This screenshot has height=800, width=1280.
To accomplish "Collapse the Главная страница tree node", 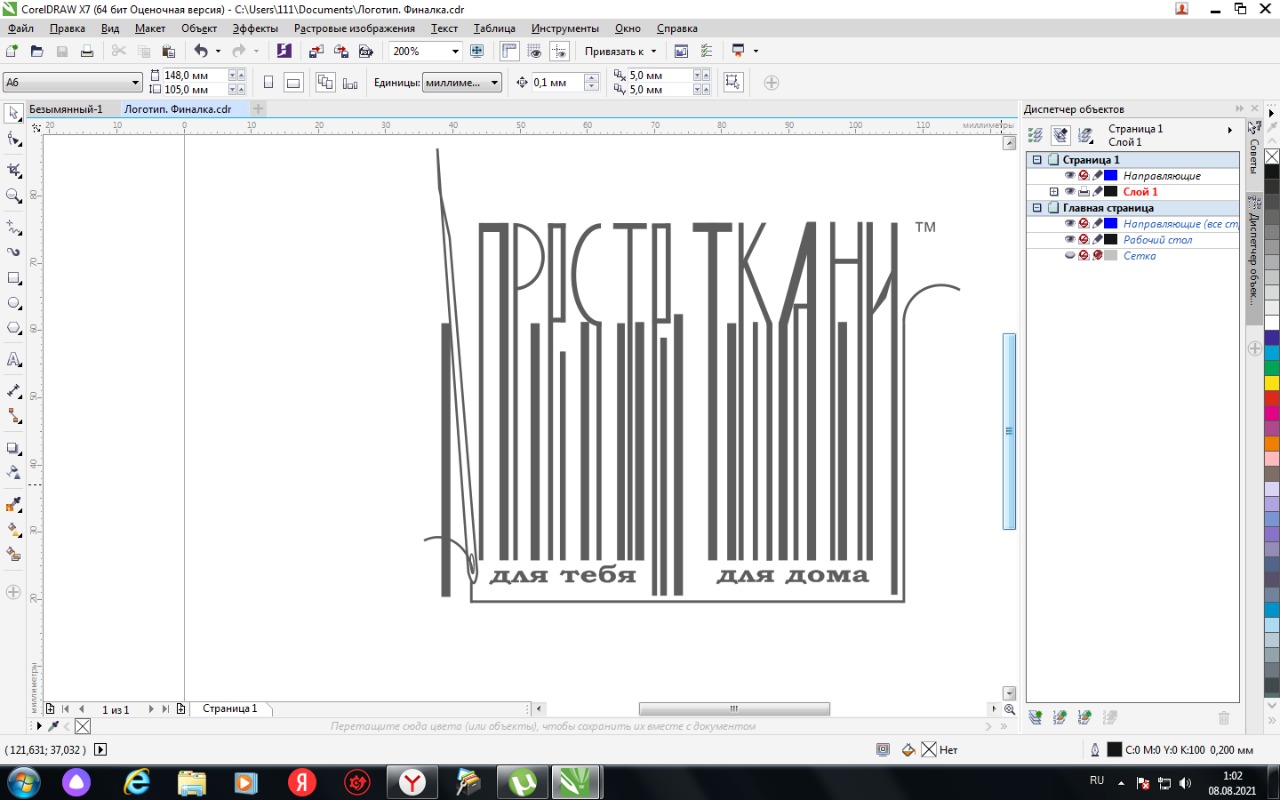I will pos(1037,208).
